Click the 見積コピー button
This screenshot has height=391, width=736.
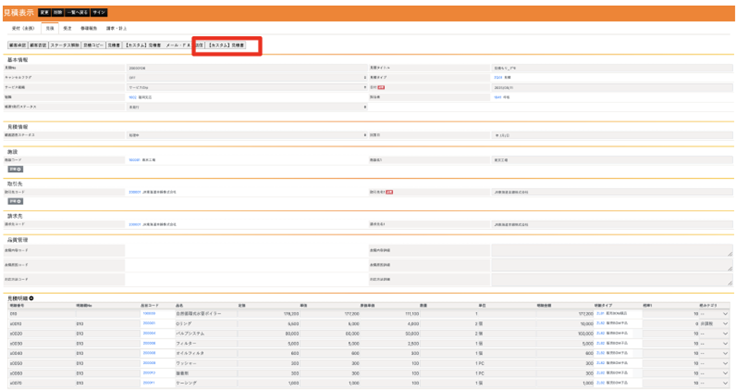[93, 45]
